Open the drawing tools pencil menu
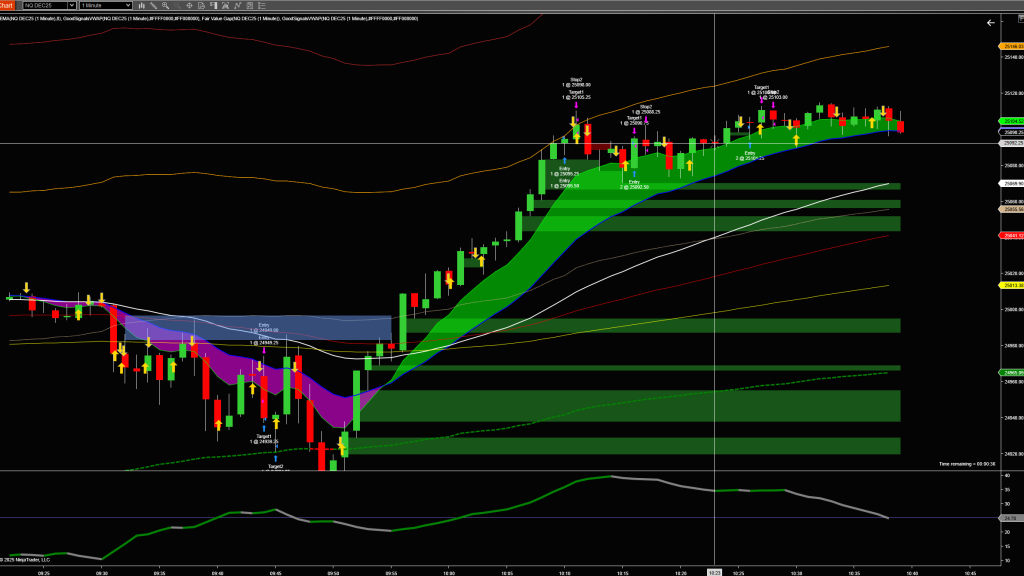 [x=153, y=5]
